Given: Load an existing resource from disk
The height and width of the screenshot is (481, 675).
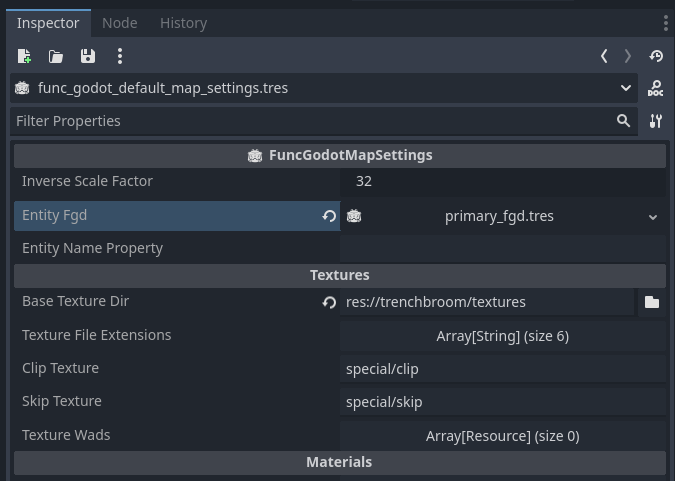Looking at the screenshot, I should click(x=56, y=56).
